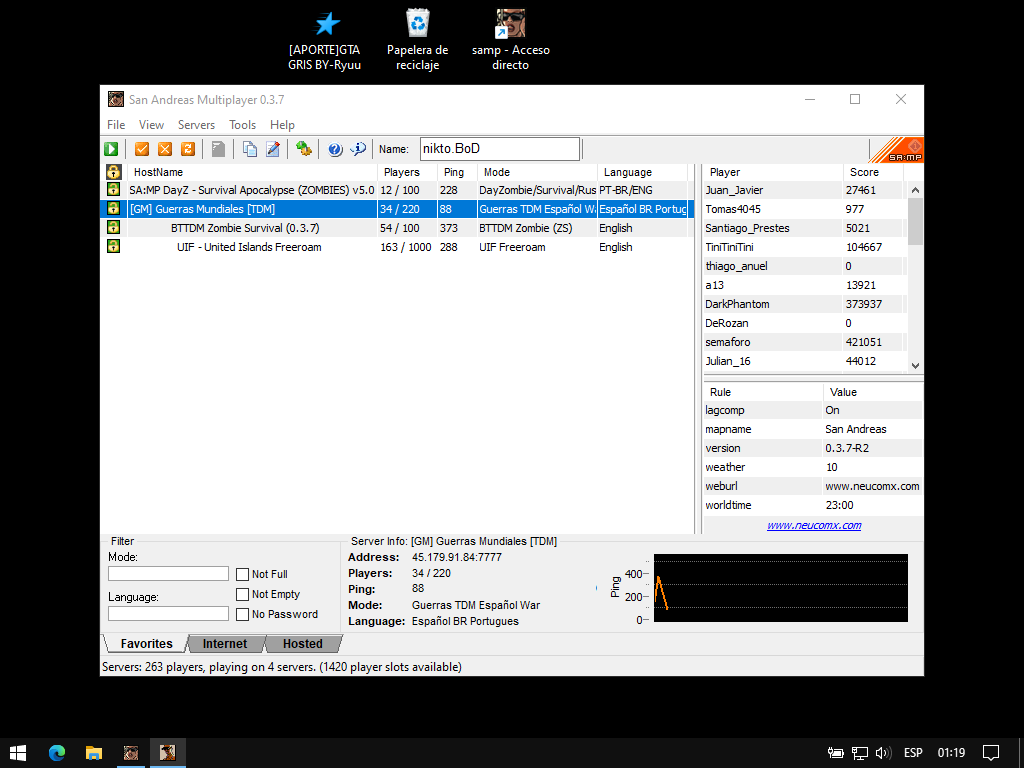Open Server Properties pencil icon
Viewport: 1024px width, 768px height.
[272, 149]
